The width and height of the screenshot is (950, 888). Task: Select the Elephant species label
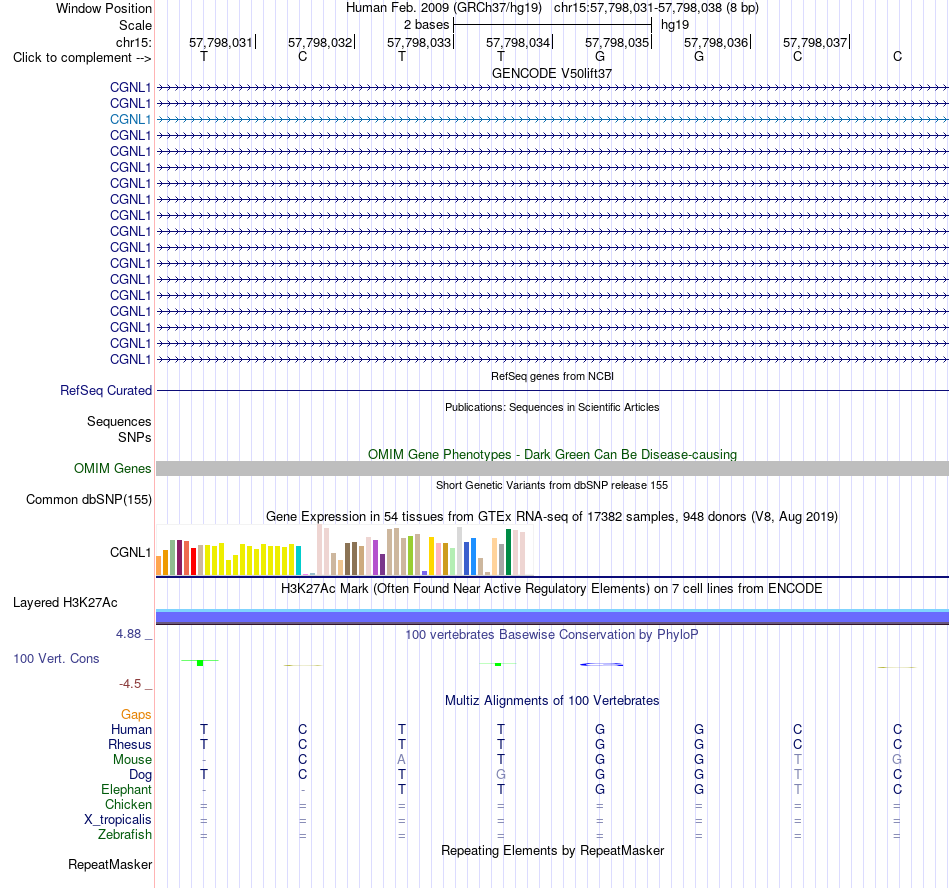pos(126,790)
